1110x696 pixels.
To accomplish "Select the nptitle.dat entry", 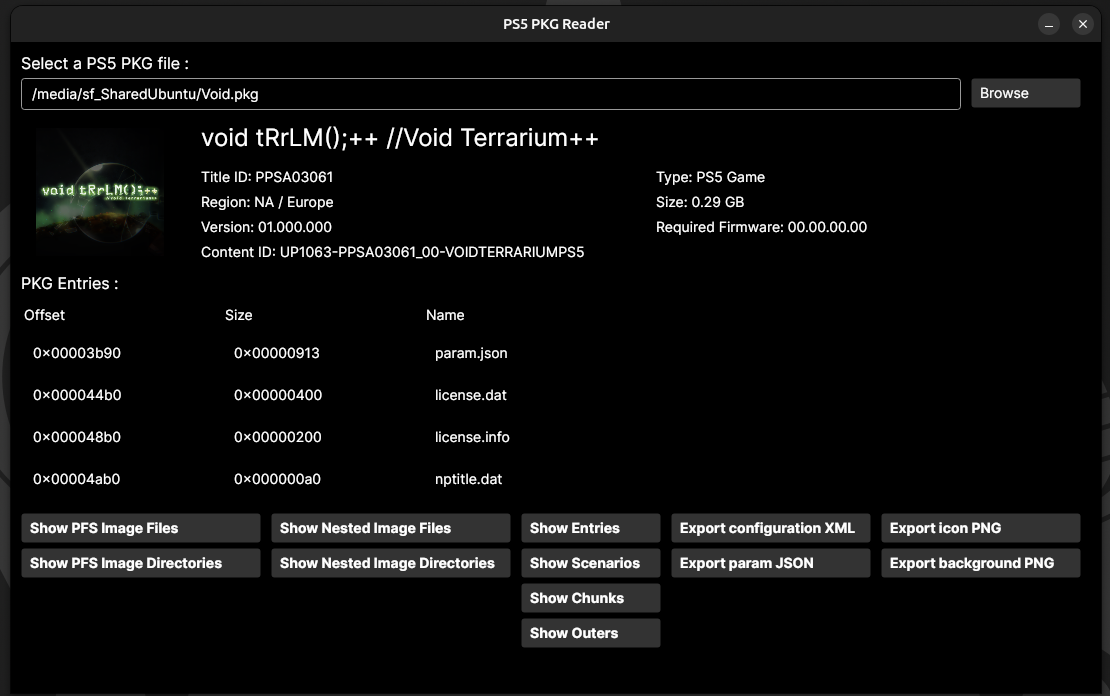I will click(468, 479).
